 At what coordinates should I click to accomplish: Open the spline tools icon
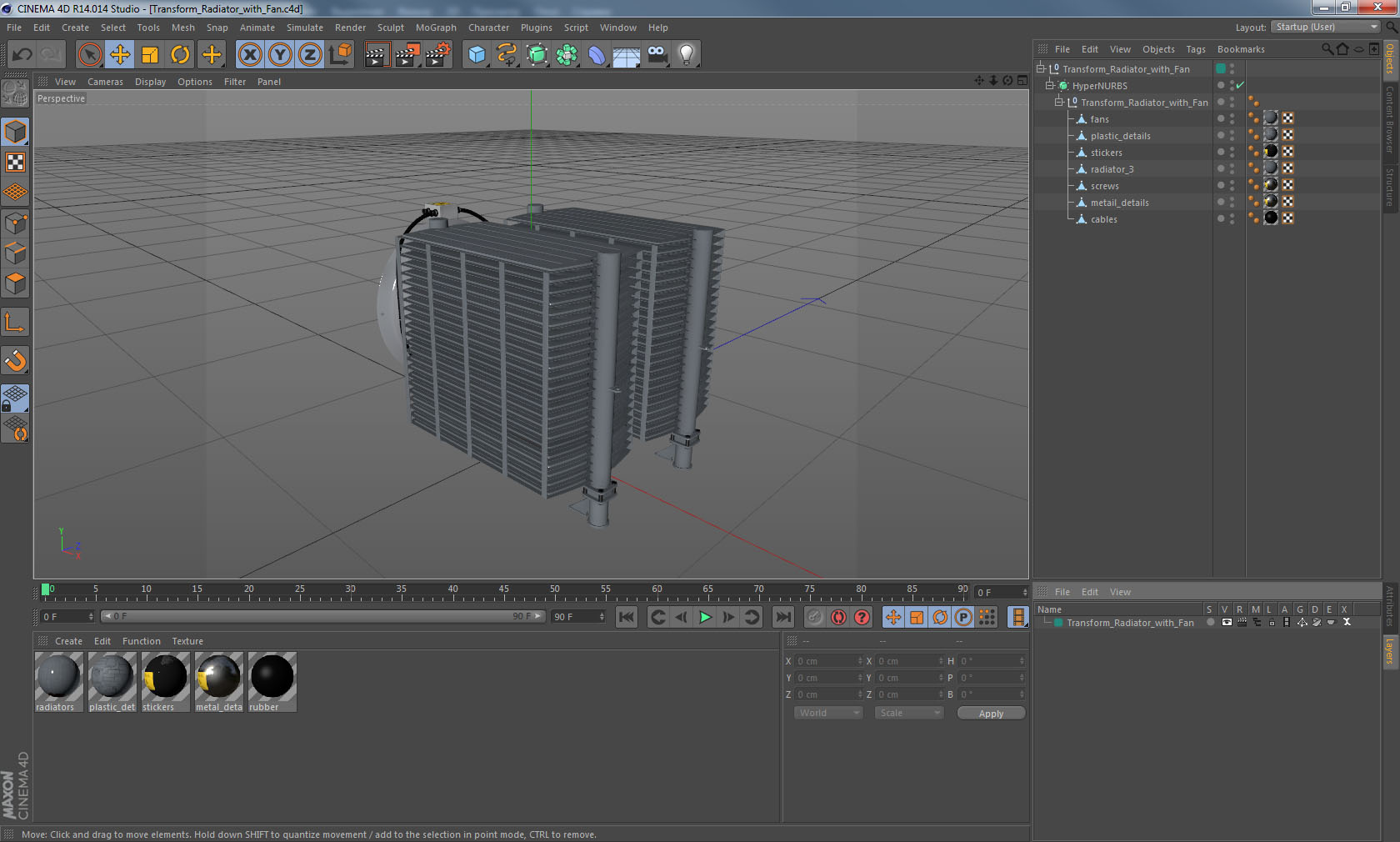[507, 55]
